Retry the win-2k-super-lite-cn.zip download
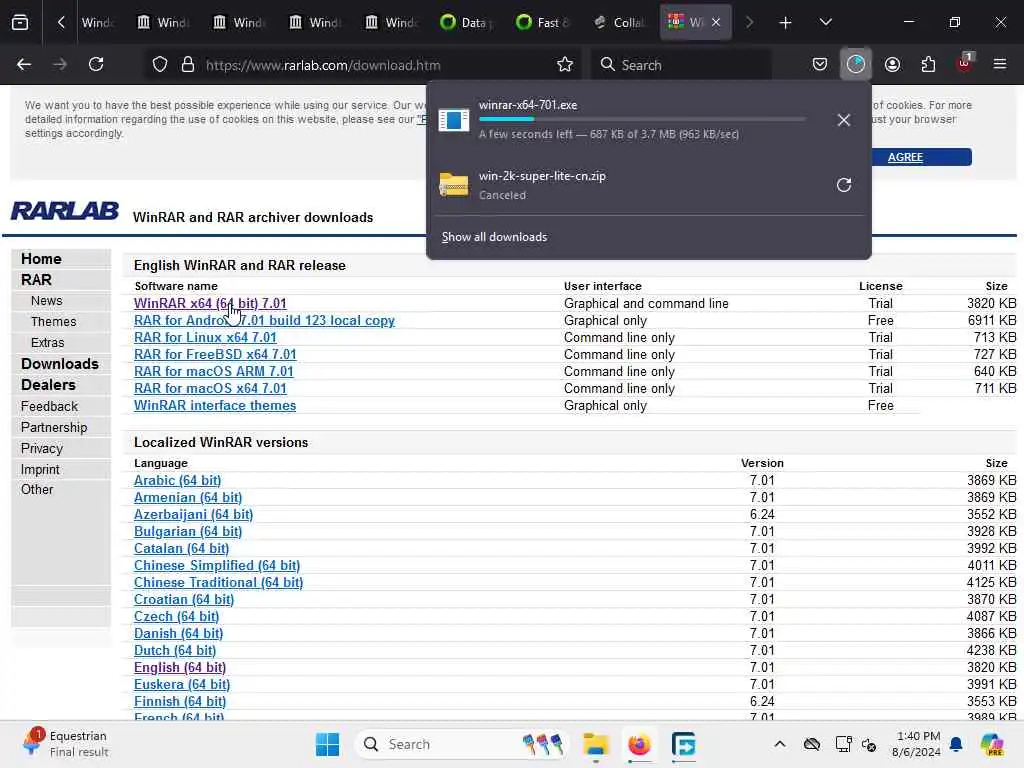Image resolution: width=1024 pixels, height=768 pixels. (x=844, y=185)
